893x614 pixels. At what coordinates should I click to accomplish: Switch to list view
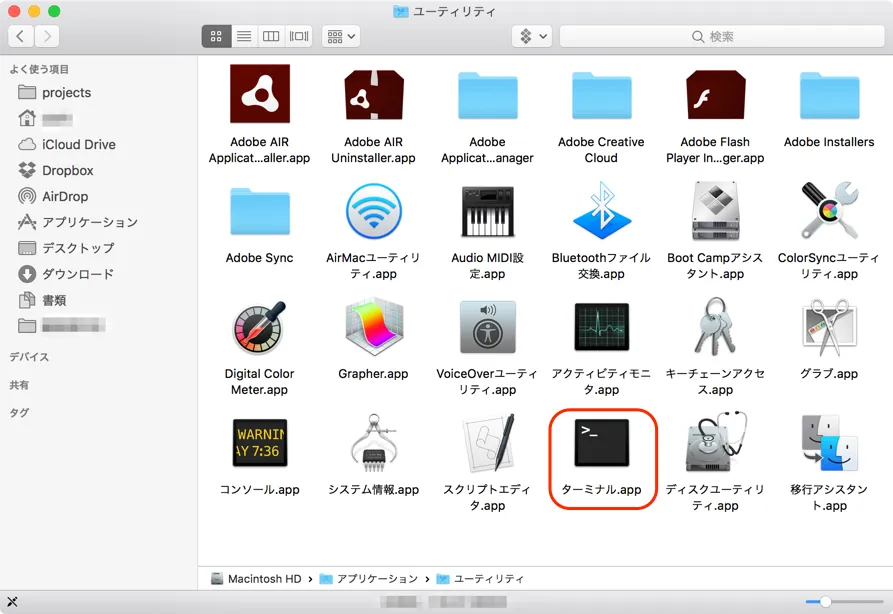[244, 36]
